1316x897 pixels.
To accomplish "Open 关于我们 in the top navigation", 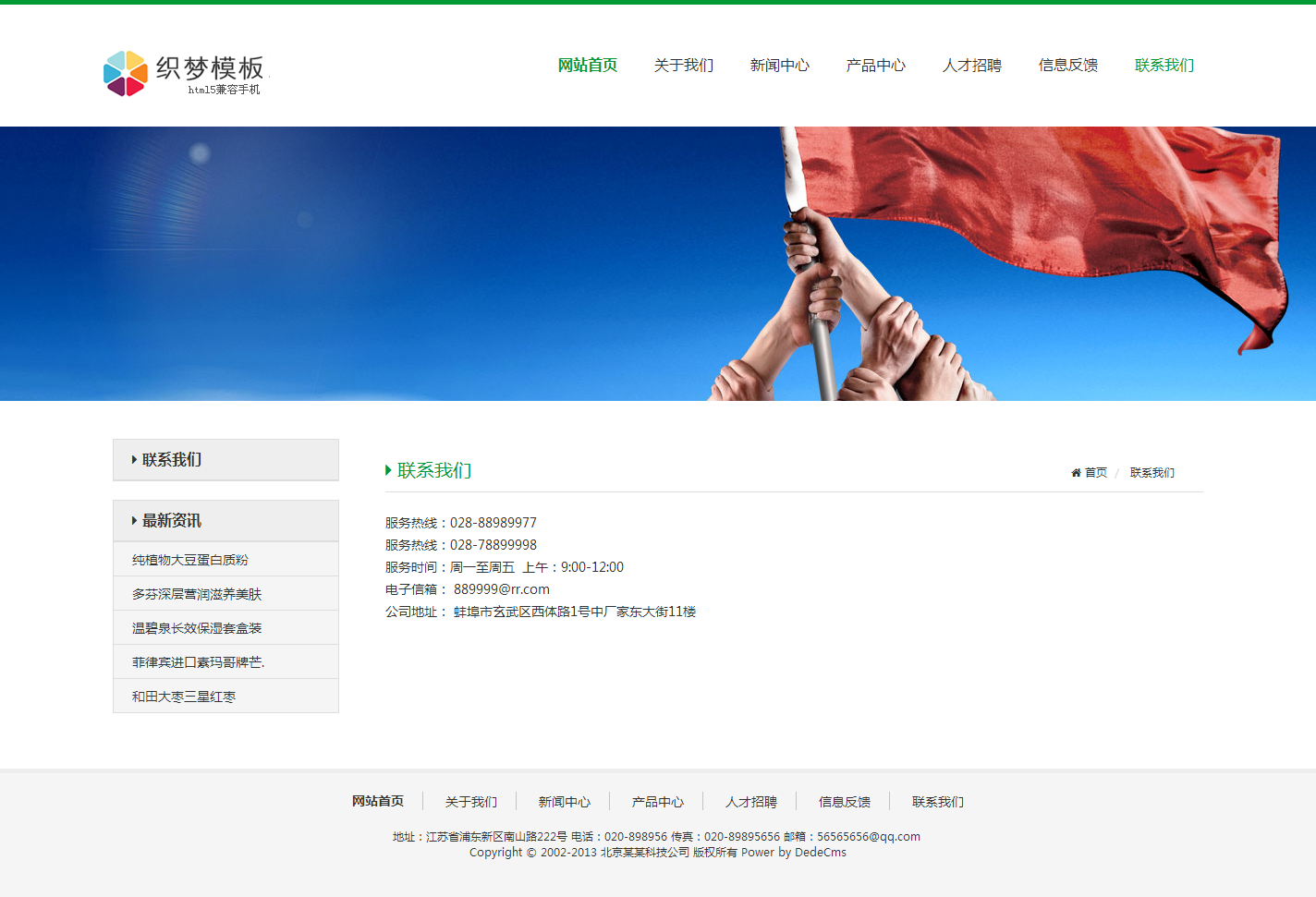I will pyautogui.click(x=683, y=66).
